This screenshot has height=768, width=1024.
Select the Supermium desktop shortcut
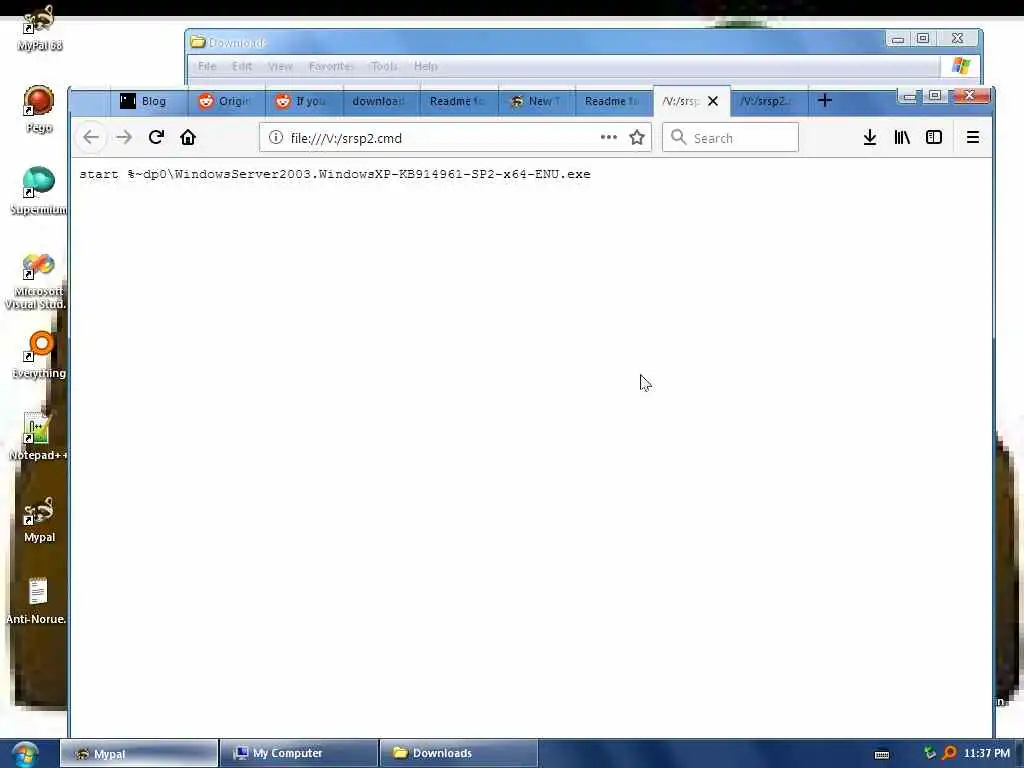point(39,191)
